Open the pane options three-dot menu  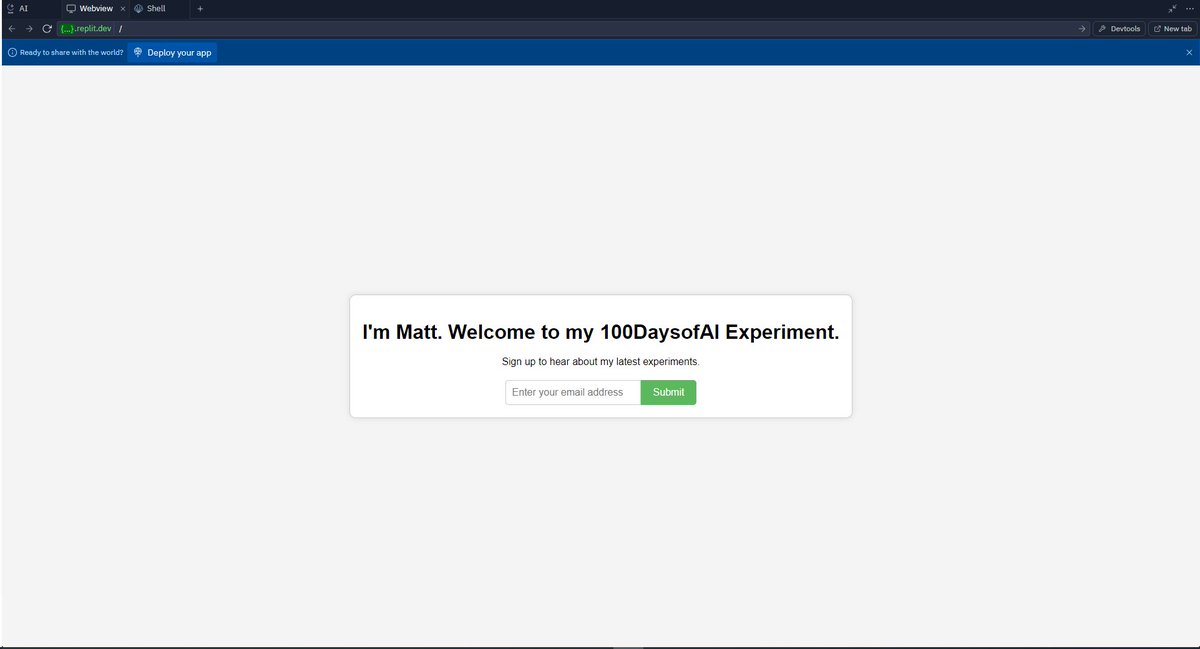[1189, 8]
